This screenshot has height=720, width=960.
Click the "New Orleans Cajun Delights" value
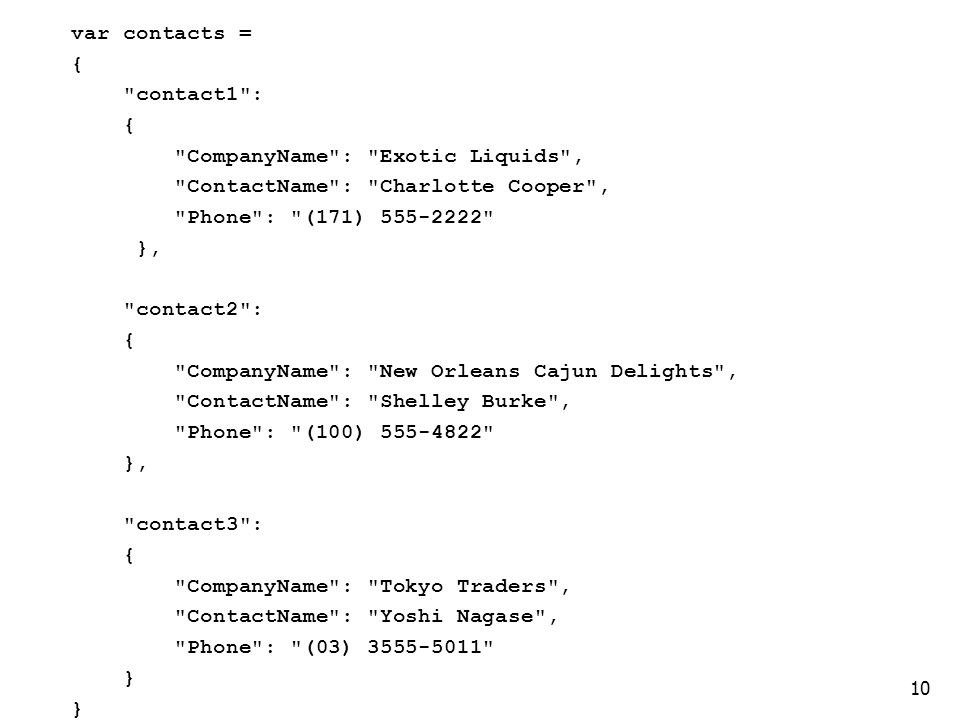point(547,372)
